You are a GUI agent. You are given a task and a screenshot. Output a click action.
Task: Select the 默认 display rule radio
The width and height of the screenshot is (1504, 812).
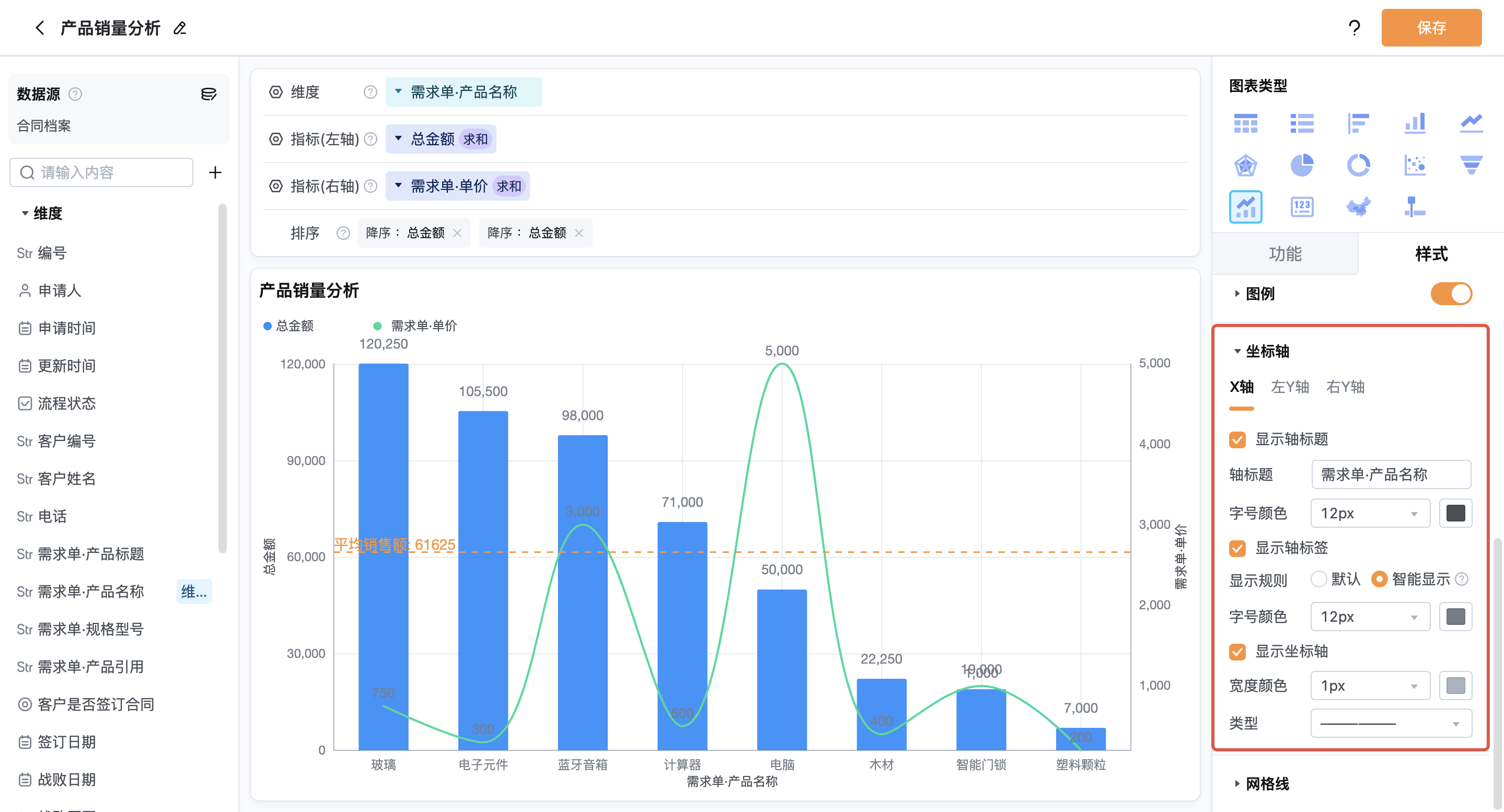tap(1318, 579)
